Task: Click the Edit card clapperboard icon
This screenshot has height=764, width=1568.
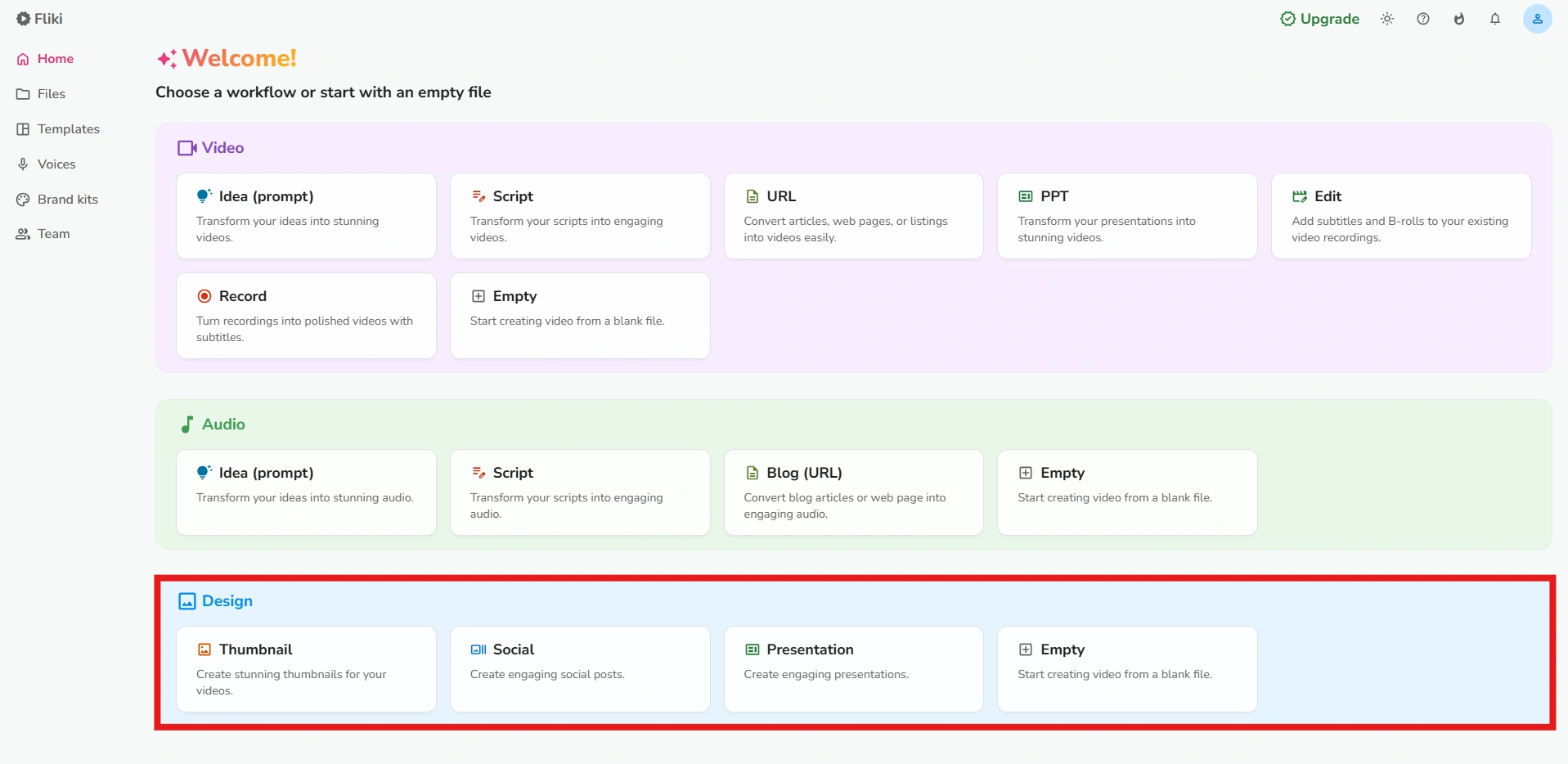Action: pos(1300,196)
